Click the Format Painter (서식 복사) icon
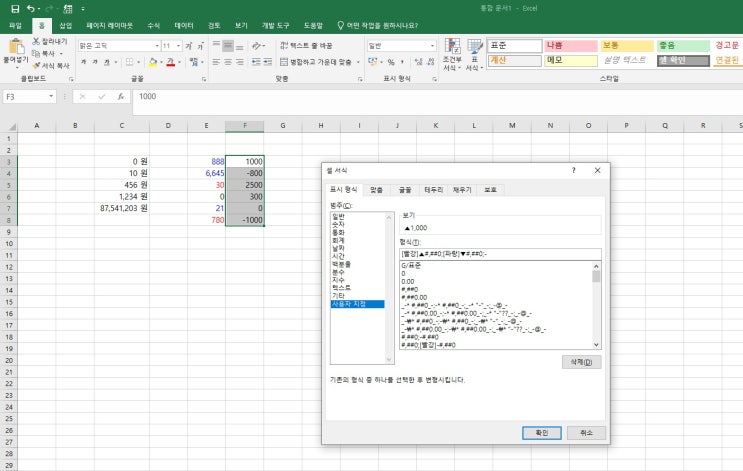The width and height of the screenshot is (743, 471). 37,65
